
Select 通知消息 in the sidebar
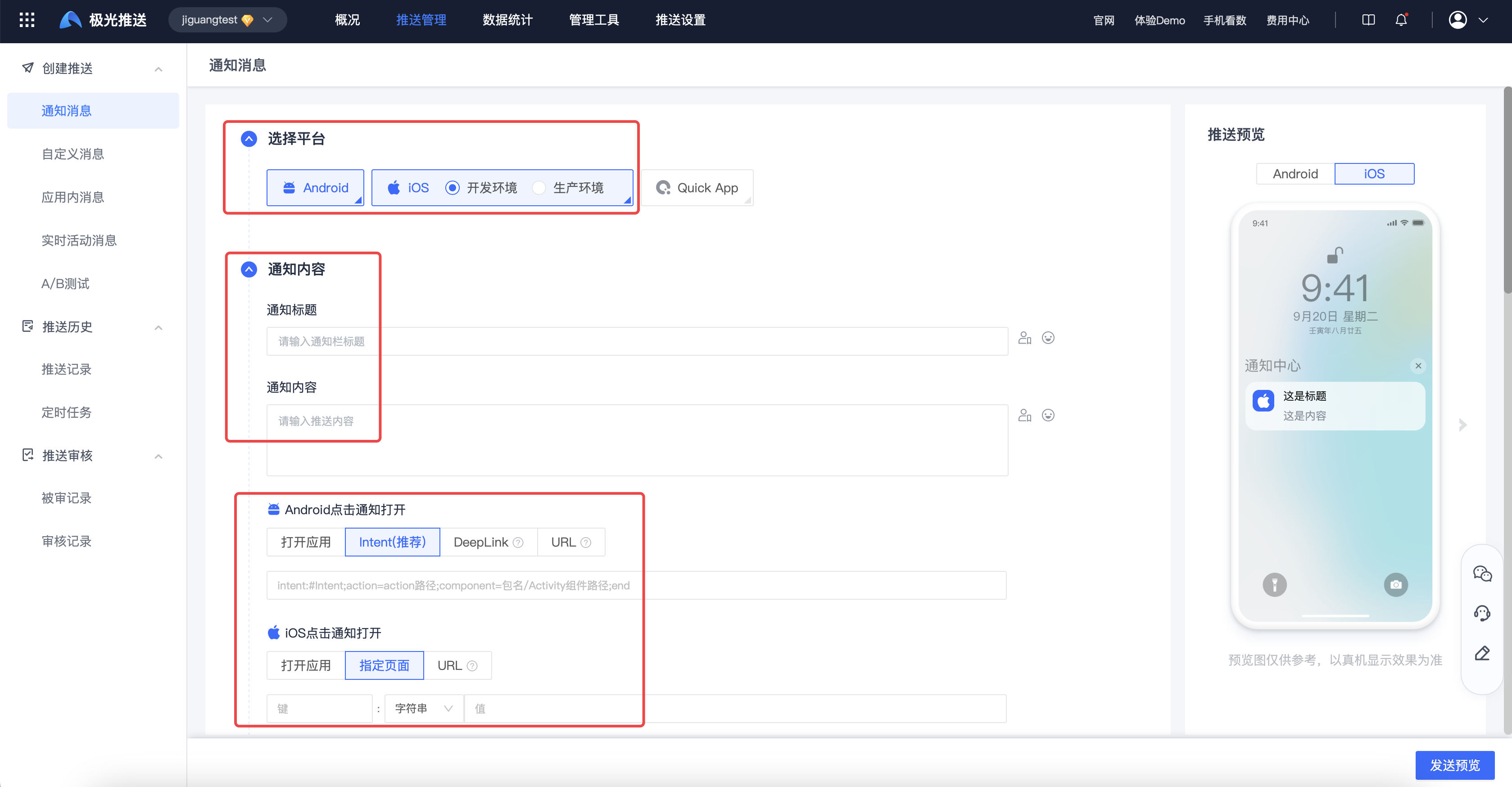93,111
